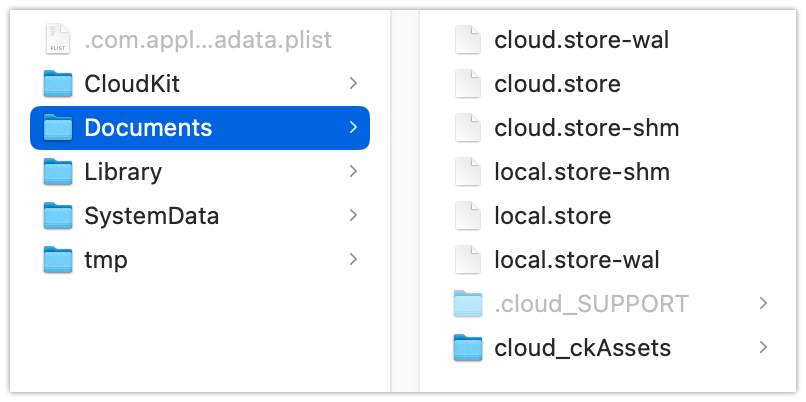Click the CloudKit folder icon
This screenshot has height=402, width=806.
tap(59, 84)
